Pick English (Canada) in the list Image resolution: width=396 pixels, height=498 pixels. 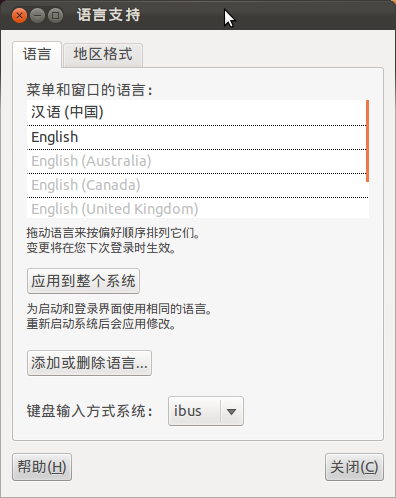click(196, 185)
